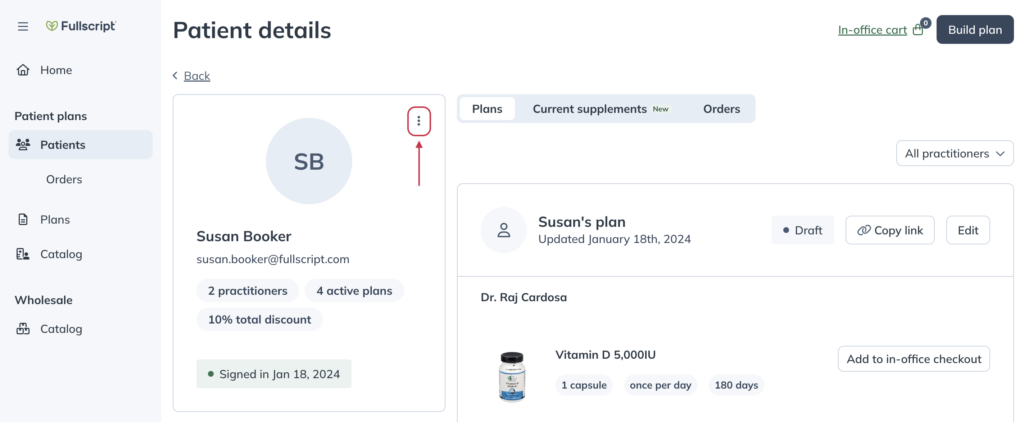Screen dimensions: 1024x422
Task: Switch to the Orders tab
Action: click(x=722, y=109)
